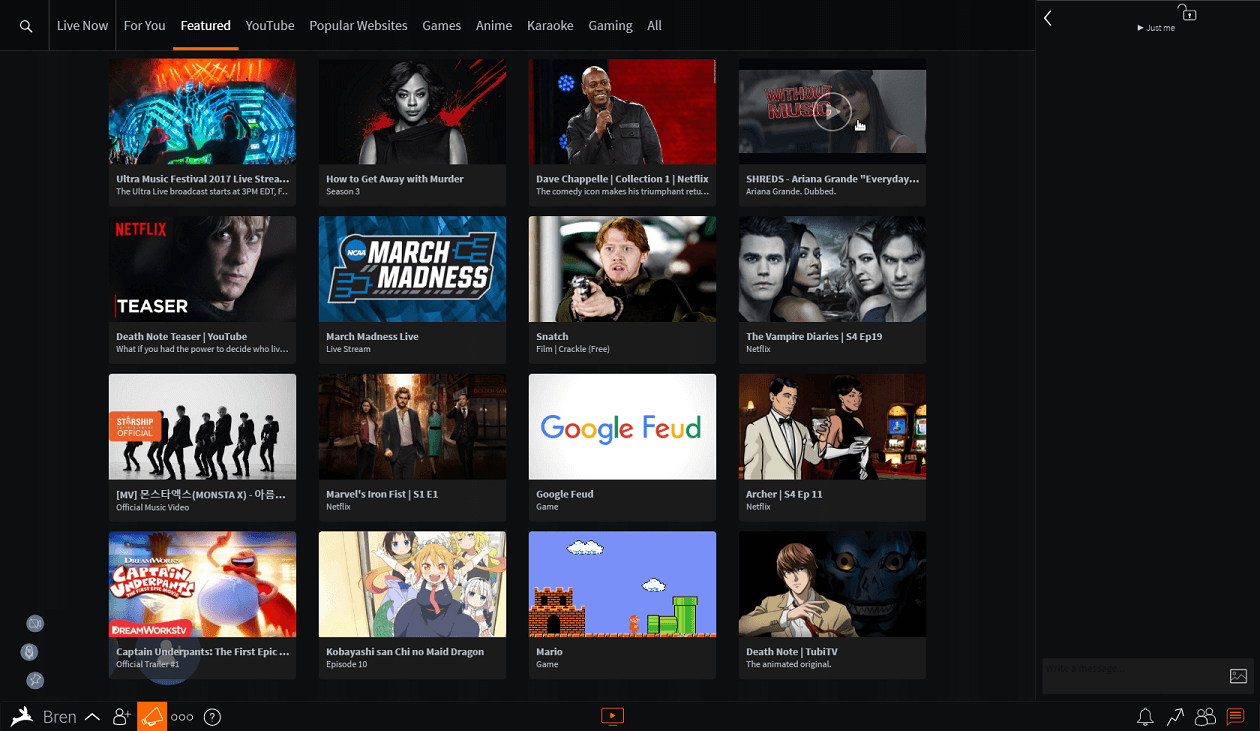
Task: Click 'Archer | S4 Ep 11' title
Action: tap(784, 495)
